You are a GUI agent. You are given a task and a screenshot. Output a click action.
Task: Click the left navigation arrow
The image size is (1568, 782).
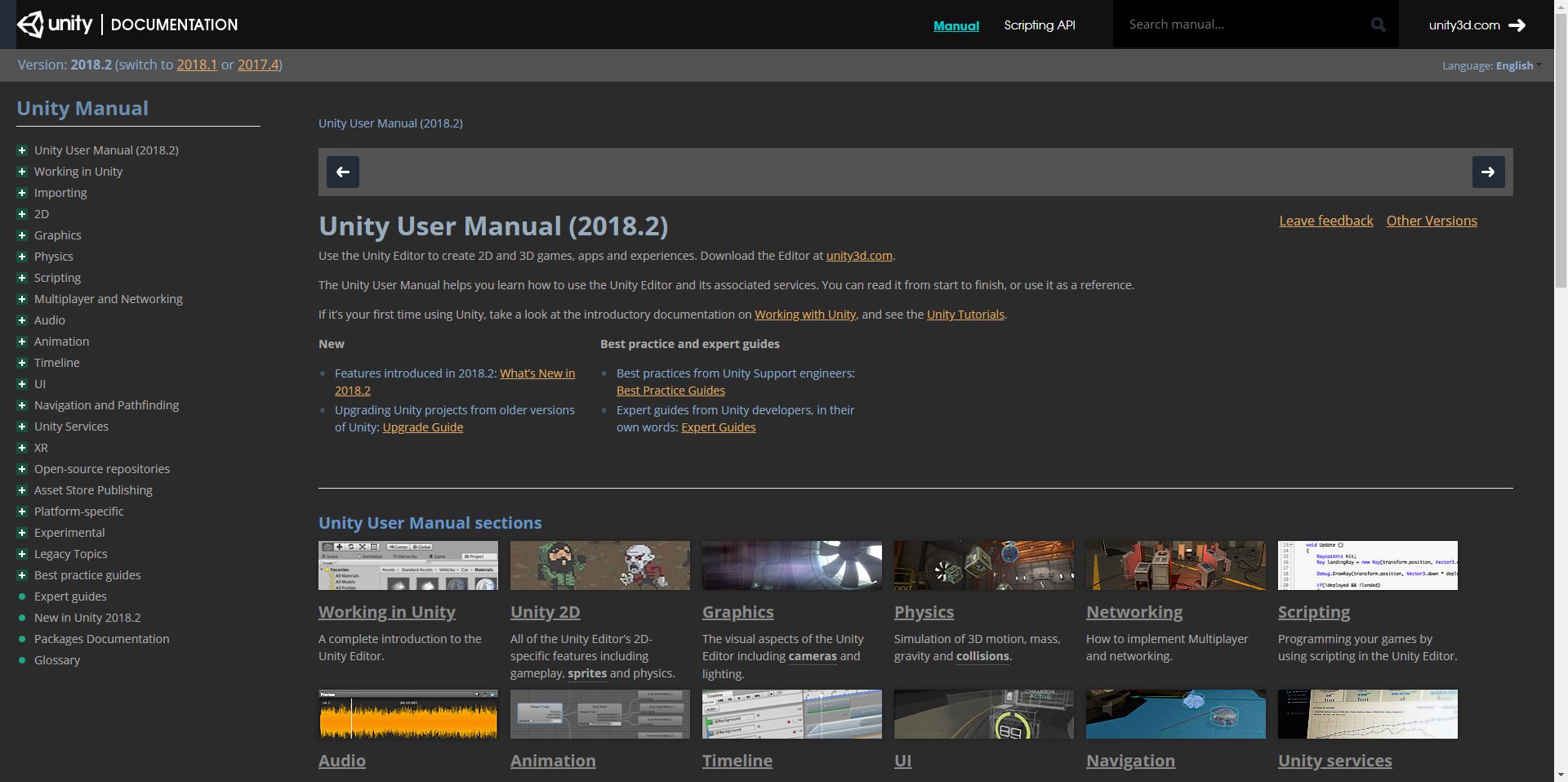(342, 172)
